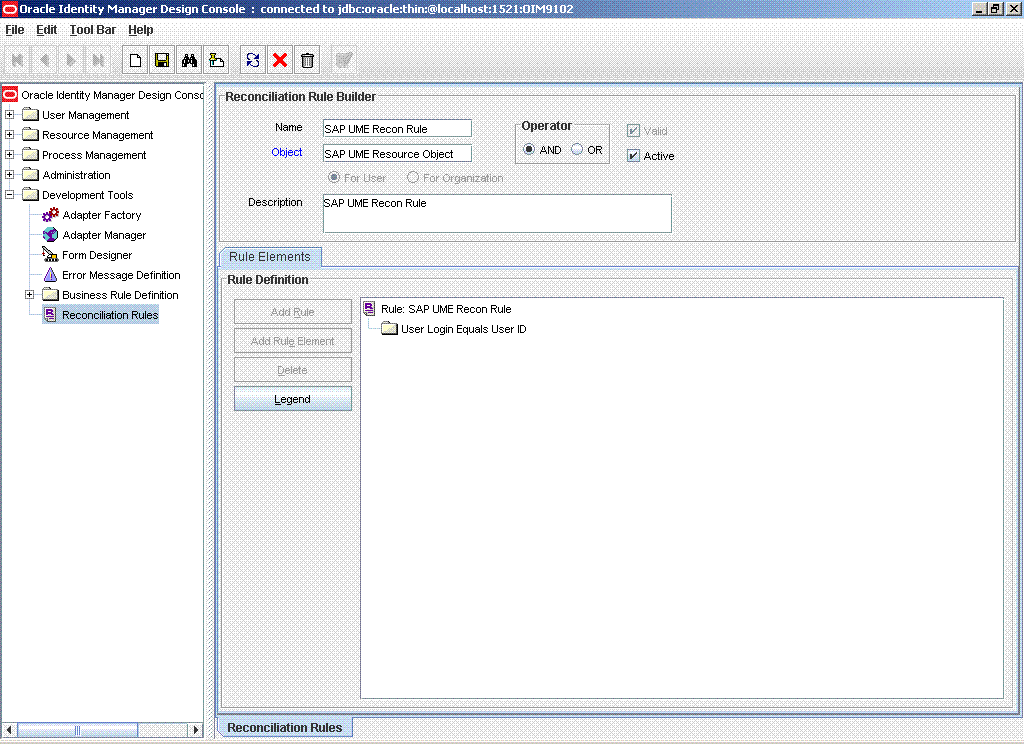
Task: Click the Delete button in Rule Definition
Action: pos(293,370)
